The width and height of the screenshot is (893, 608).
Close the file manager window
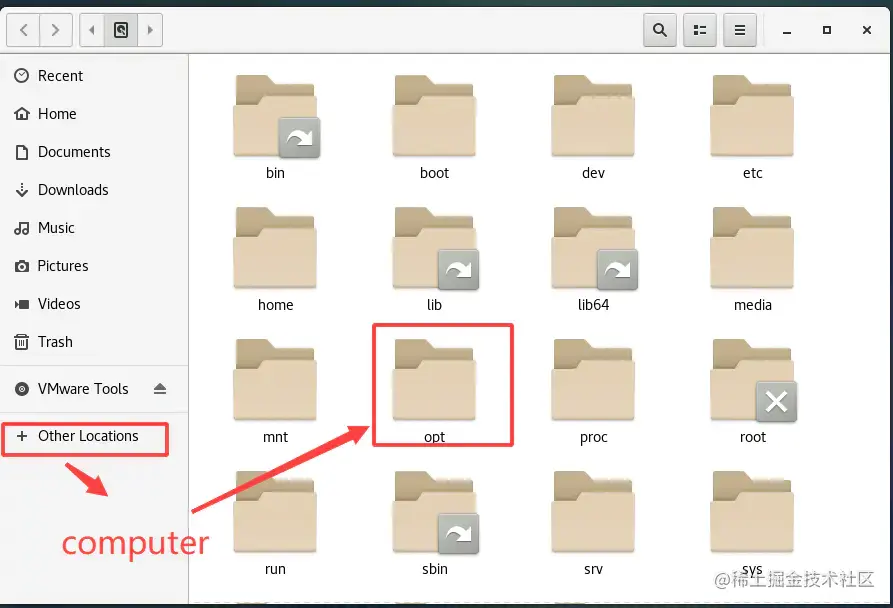(867, 30)
